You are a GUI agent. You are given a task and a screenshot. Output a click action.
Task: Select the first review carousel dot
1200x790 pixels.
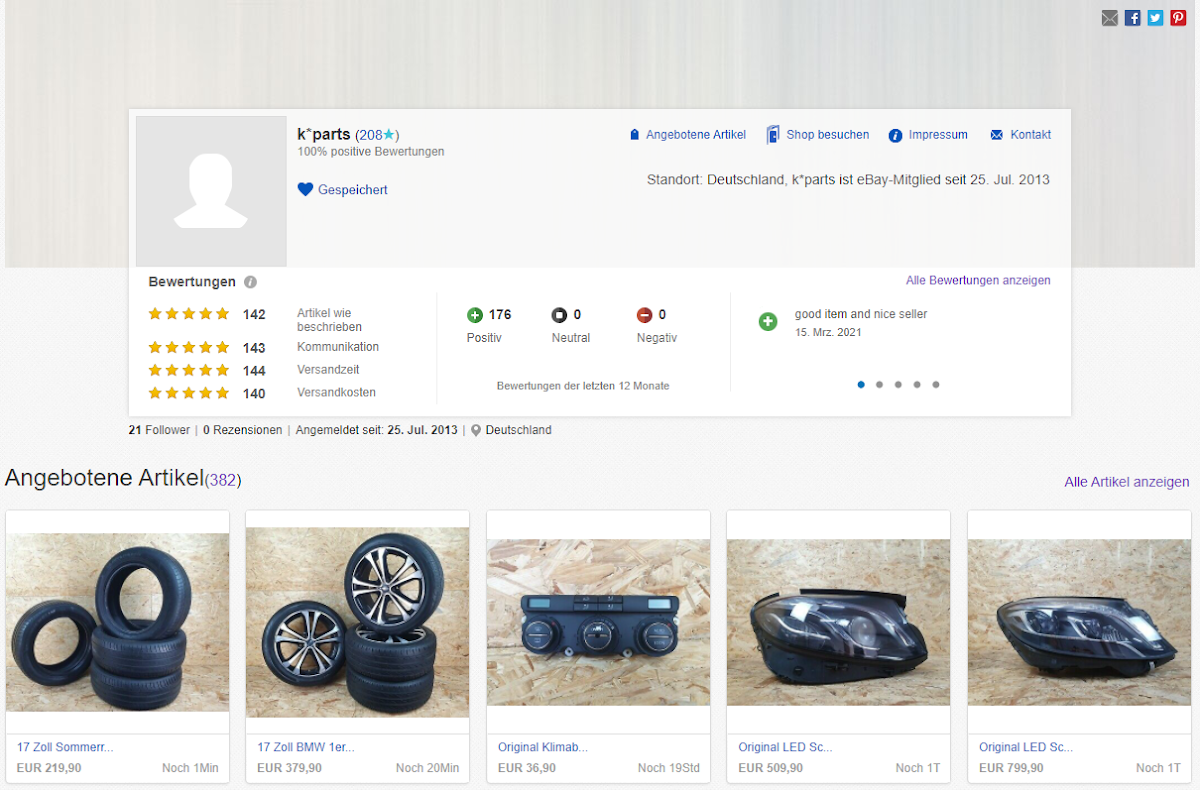point(861,384)
